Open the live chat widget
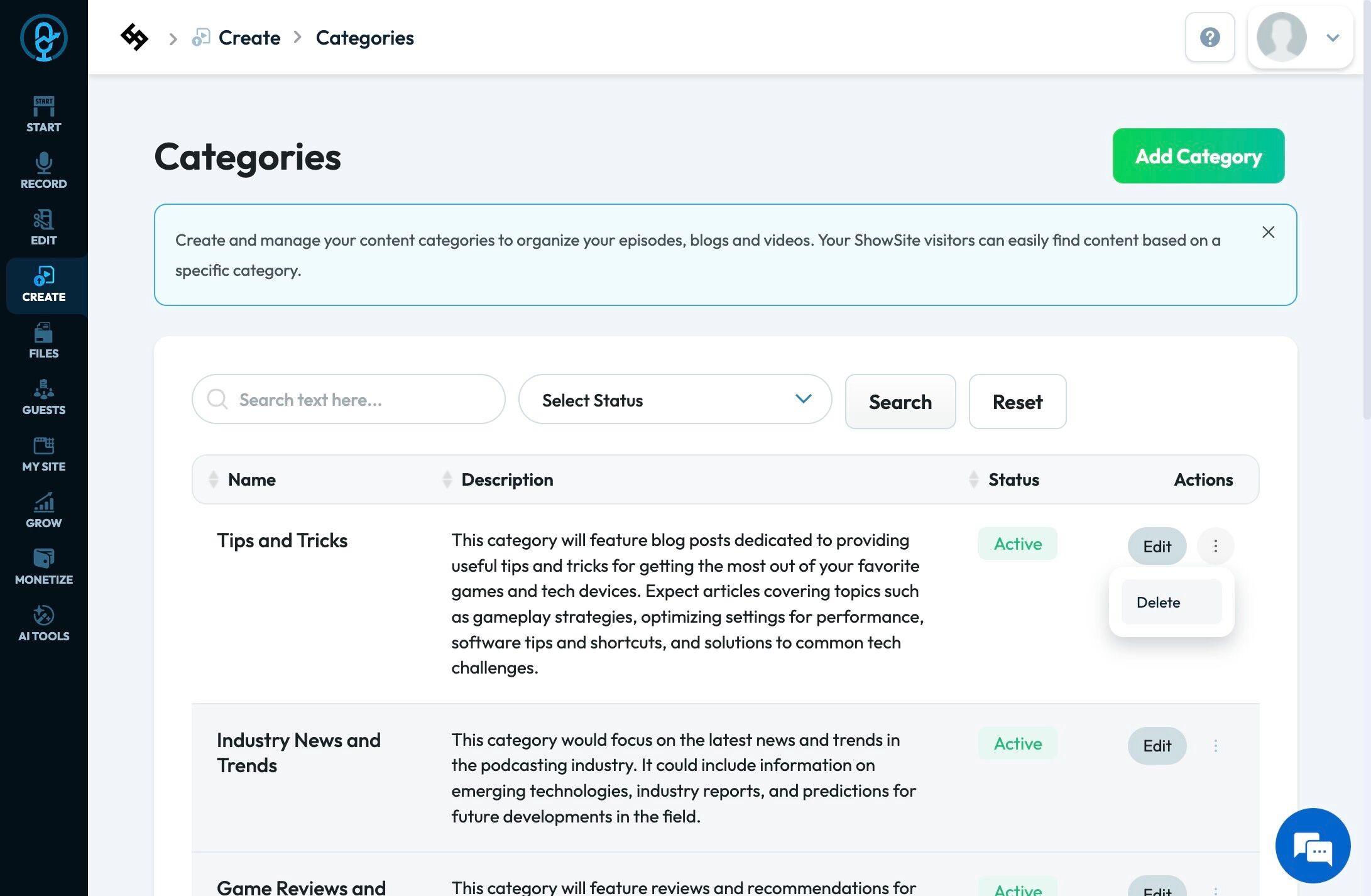 (x=1313, y=846)
